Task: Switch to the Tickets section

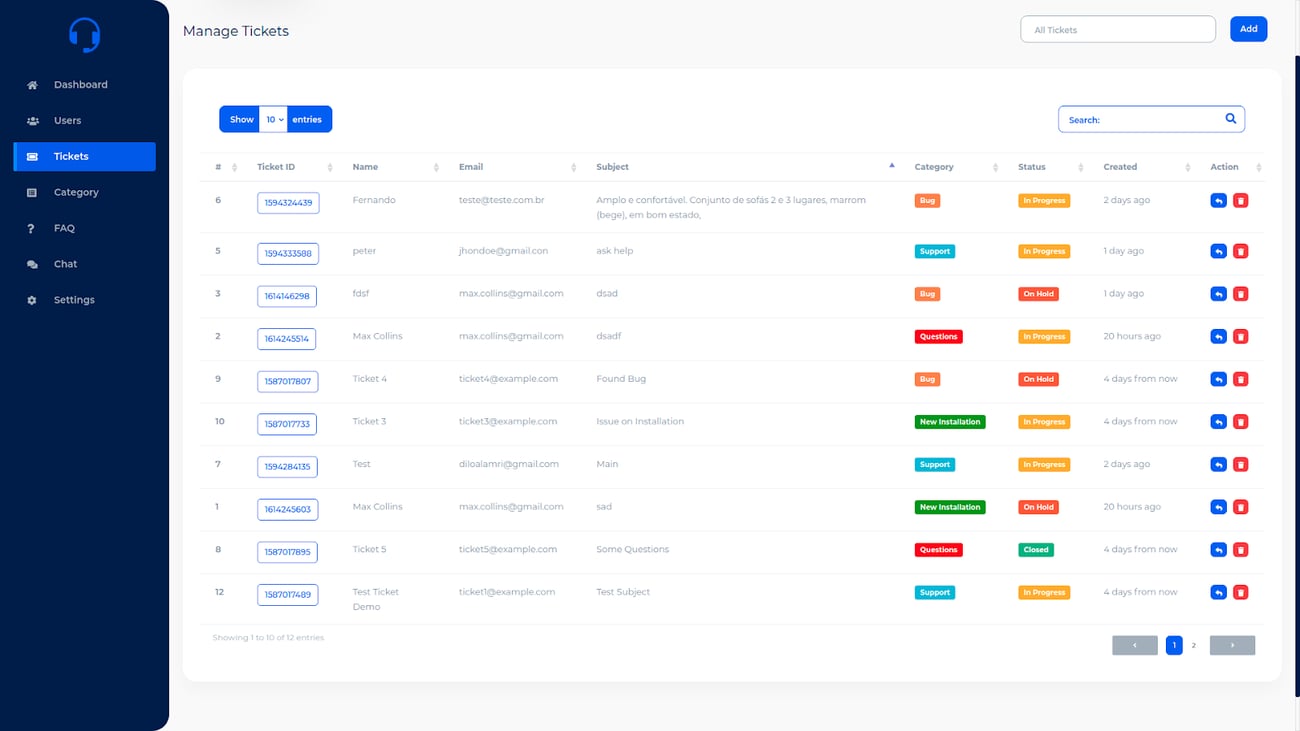Action: tap(70, 156)
